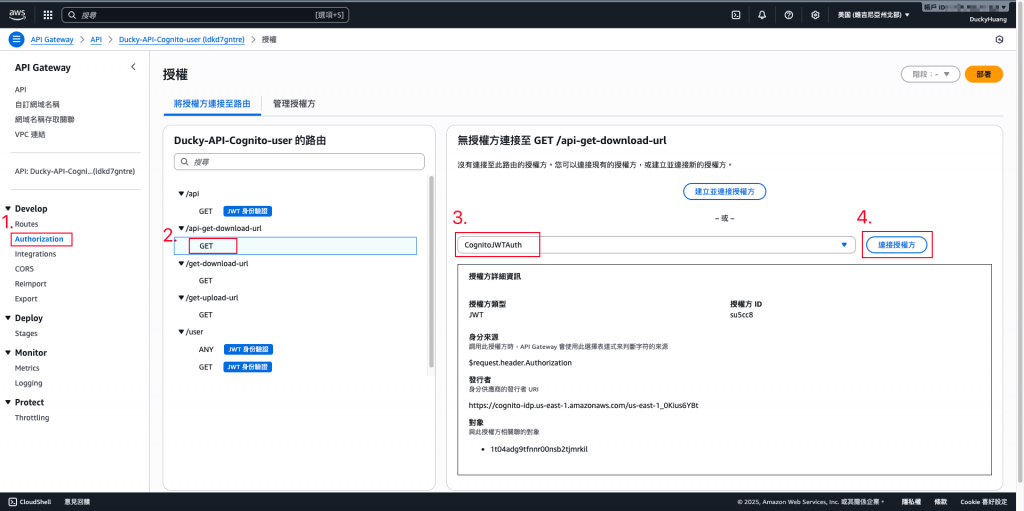Screen dimensions: 1024x511
Task: Focus the routes search field
Action: coord(299,161)
